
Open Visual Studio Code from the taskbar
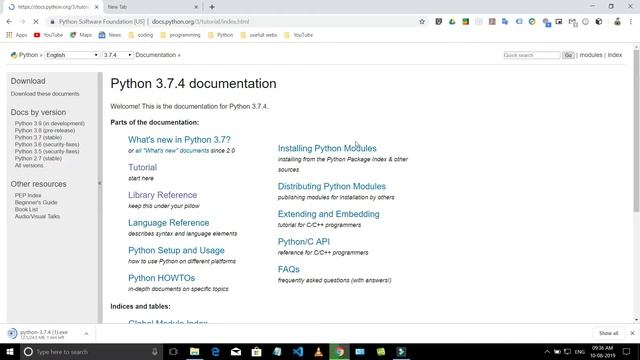click(x=298, y=352)
